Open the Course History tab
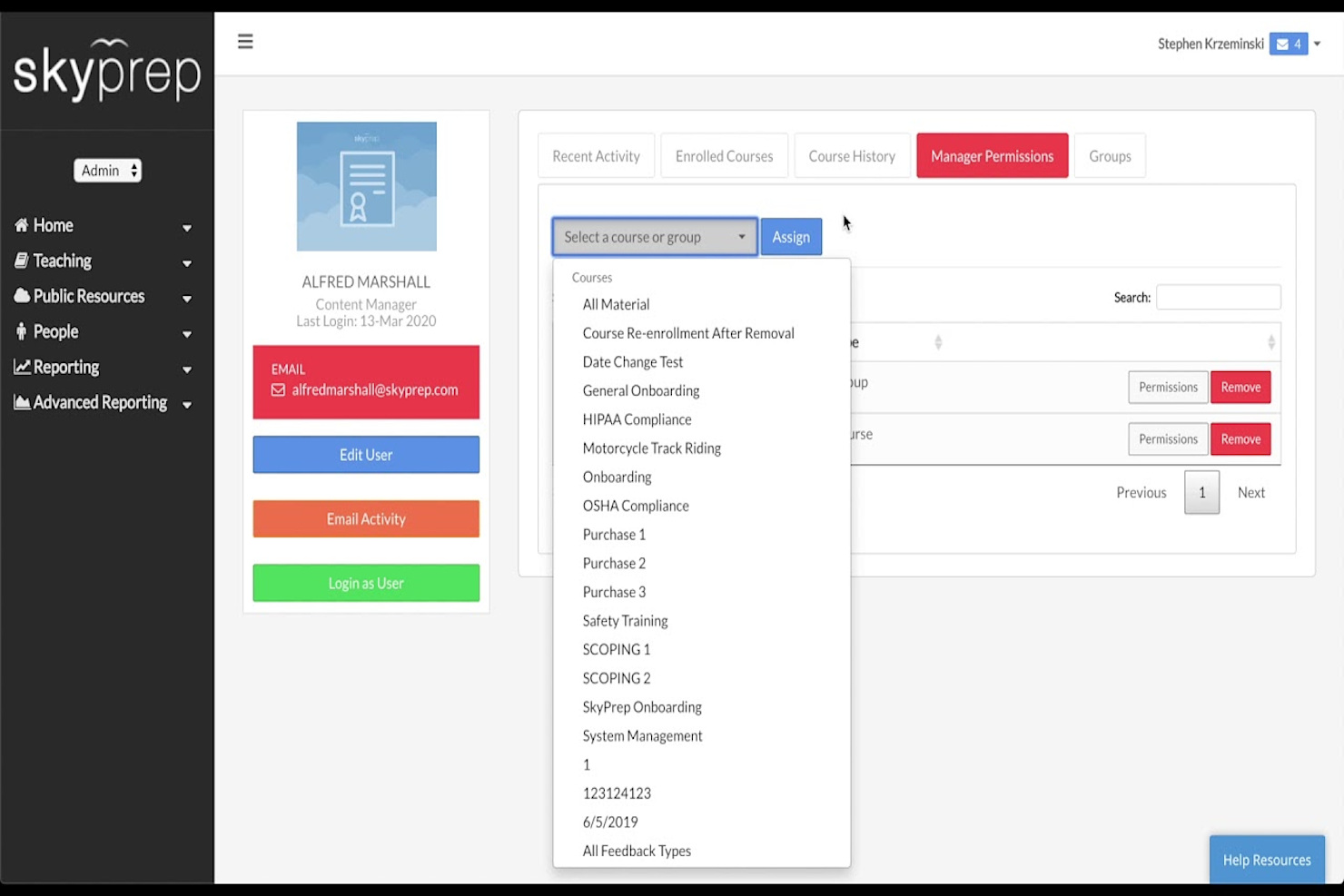1344x896 pixels. (851, 156)
